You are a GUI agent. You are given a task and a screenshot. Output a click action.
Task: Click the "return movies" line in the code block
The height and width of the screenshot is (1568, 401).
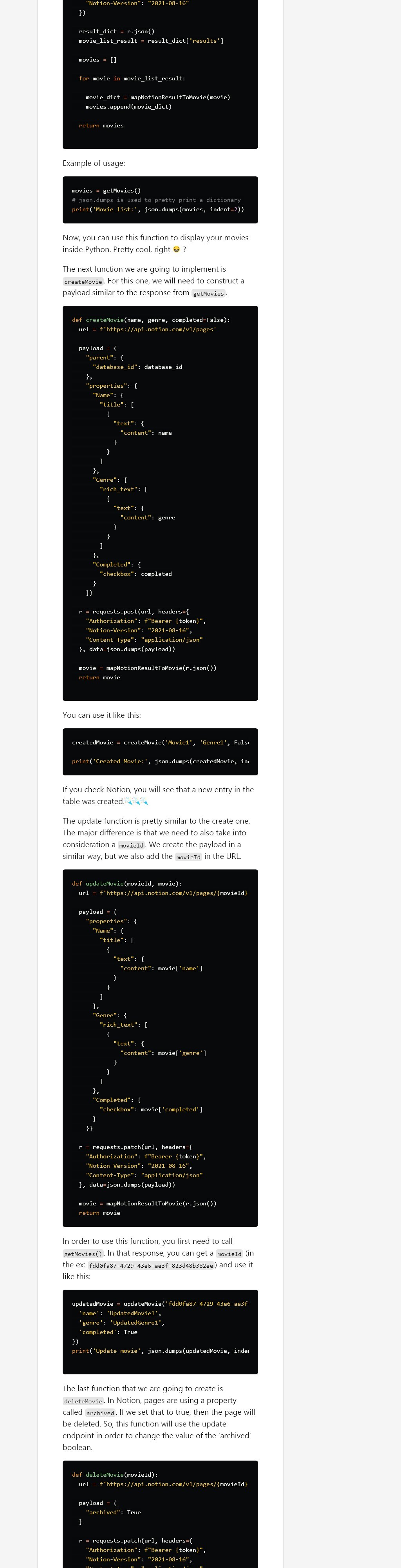pos(101,125)
